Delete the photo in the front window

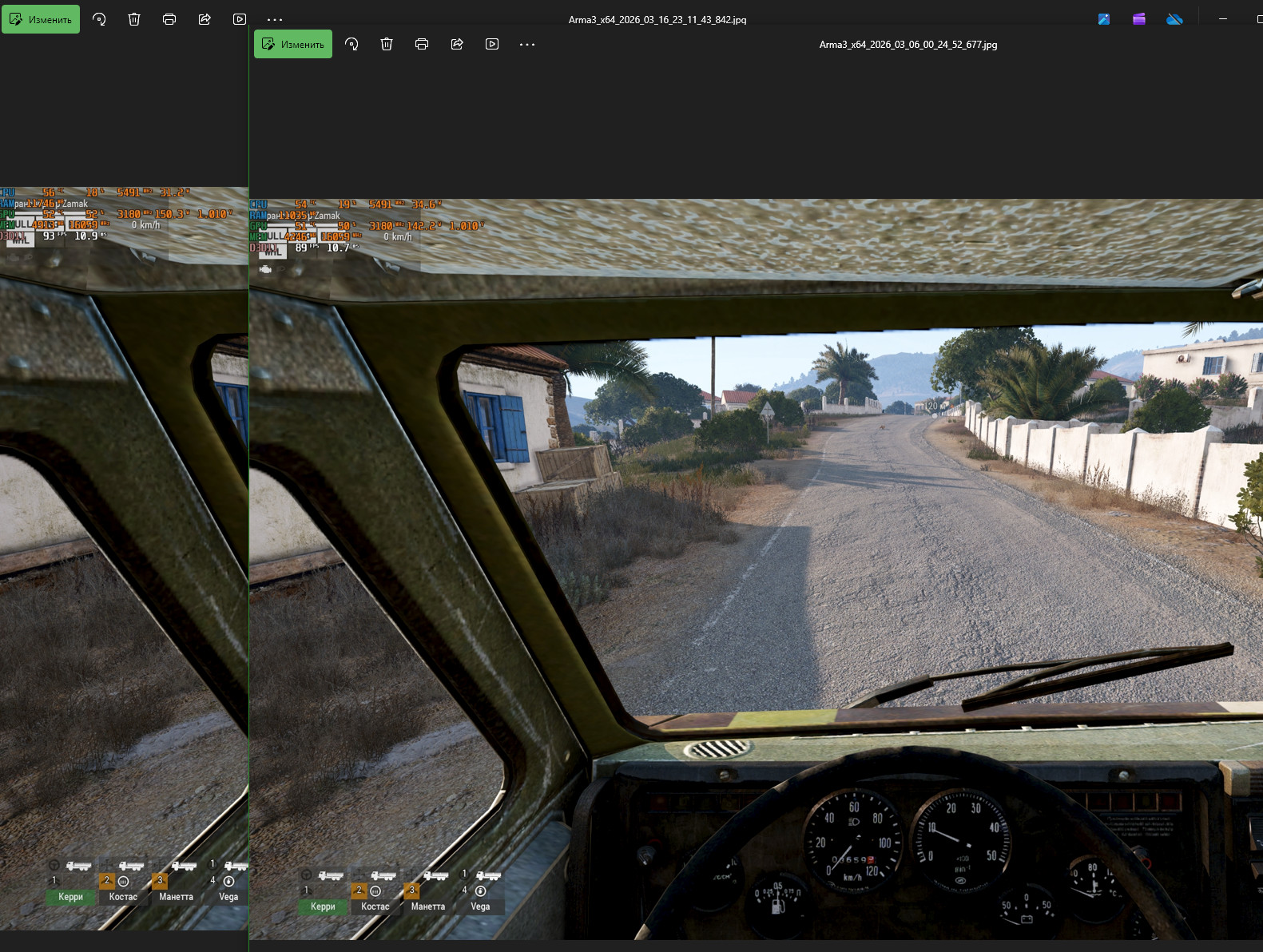pos(387,44)
